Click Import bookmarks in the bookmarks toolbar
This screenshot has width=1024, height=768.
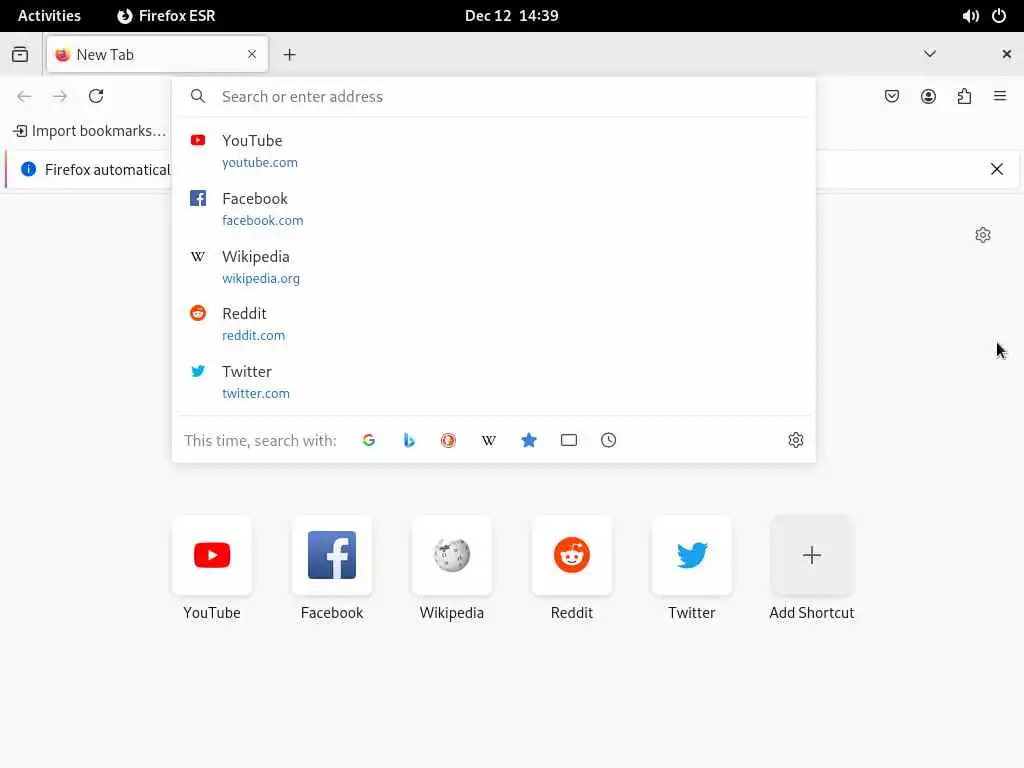89,131
